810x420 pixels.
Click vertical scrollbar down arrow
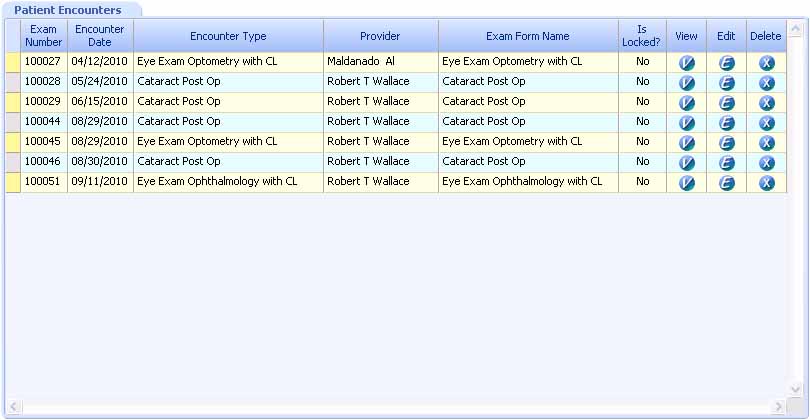point(796,389)
